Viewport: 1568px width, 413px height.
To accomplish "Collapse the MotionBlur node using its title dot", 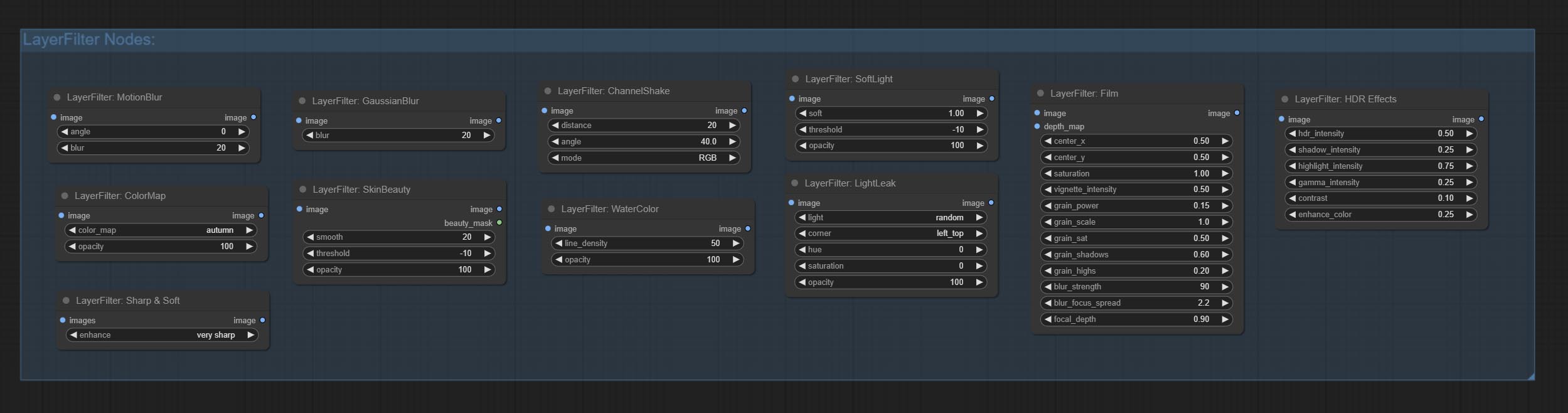I will click(57, 97).
